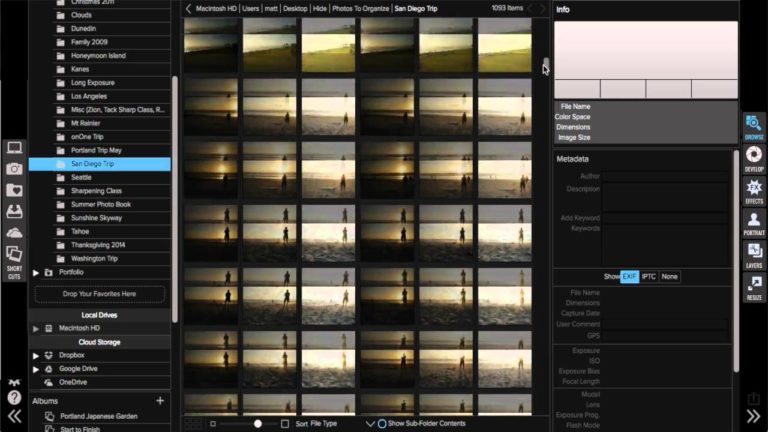The width and height of the screenshot is (768, 432).
Task: Click Drop Your Favorites Here box
Action: coord(99,294)
